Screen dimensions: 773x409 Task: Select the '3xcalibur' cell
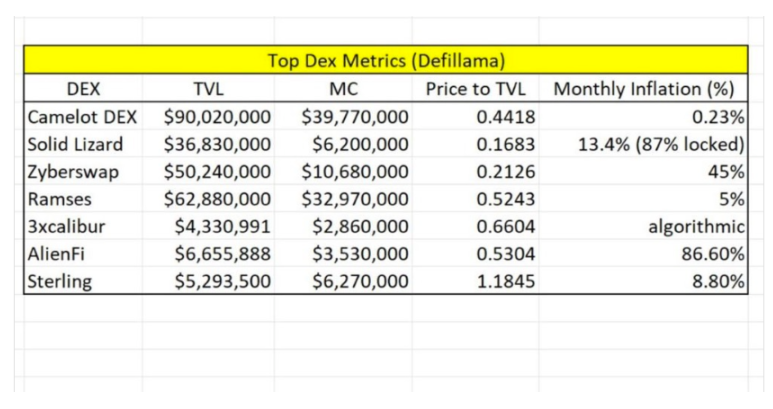[x=83, y=226]
